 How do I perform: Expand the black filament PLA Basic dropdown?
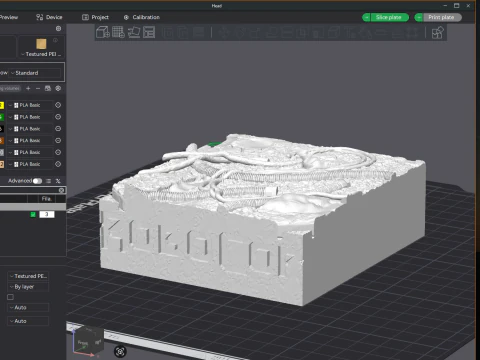30,129
